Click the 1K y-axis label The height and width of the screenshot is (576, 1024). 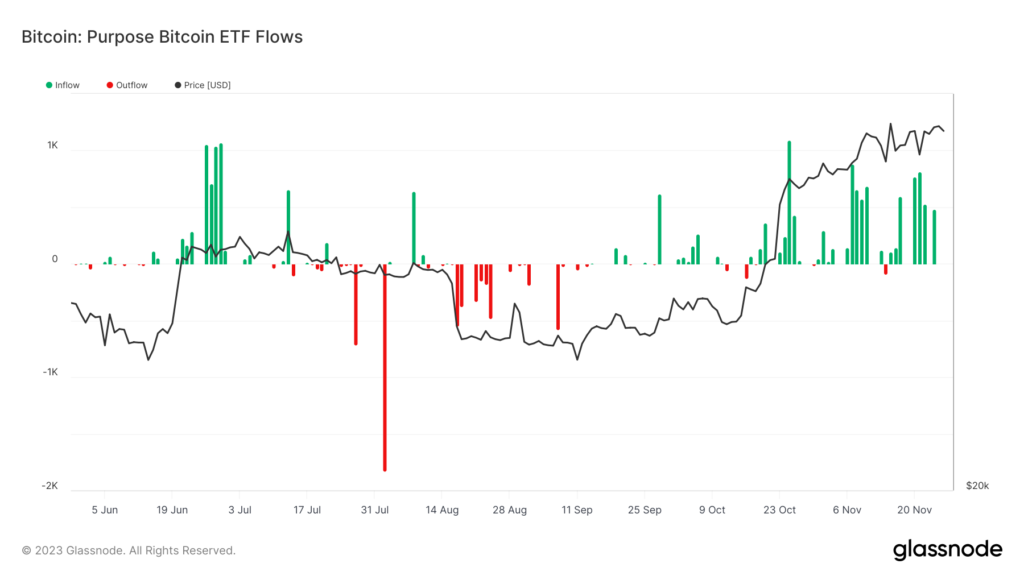tap(52, 145)
